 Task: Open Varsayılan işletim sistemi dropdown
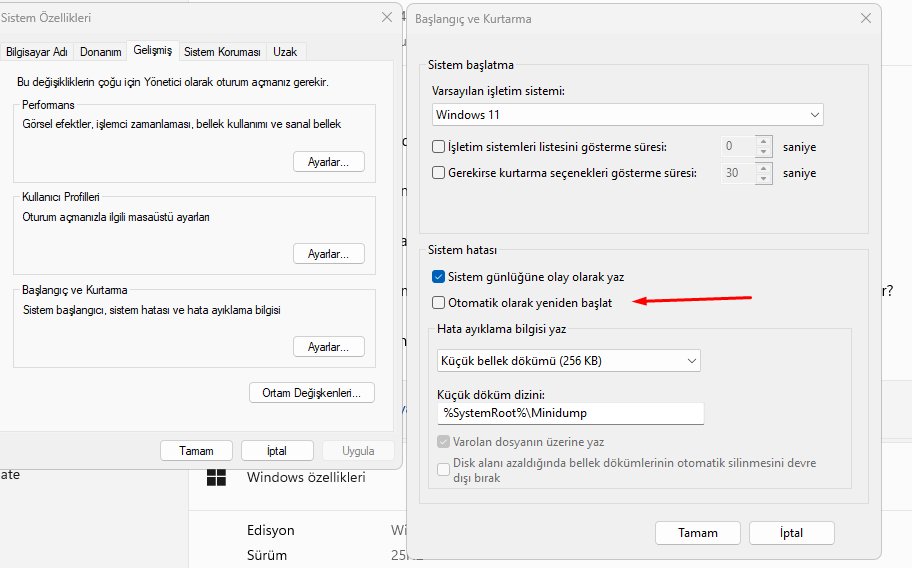pyautogui.click(x=628, y=115)
